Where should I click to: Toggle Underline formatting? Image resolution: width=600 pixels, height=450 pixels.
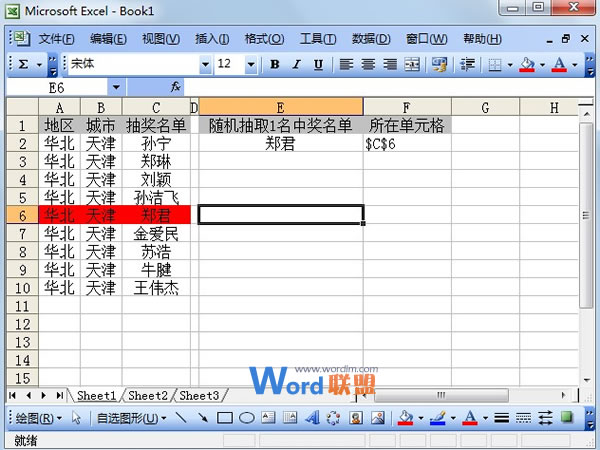pos(318,64)
